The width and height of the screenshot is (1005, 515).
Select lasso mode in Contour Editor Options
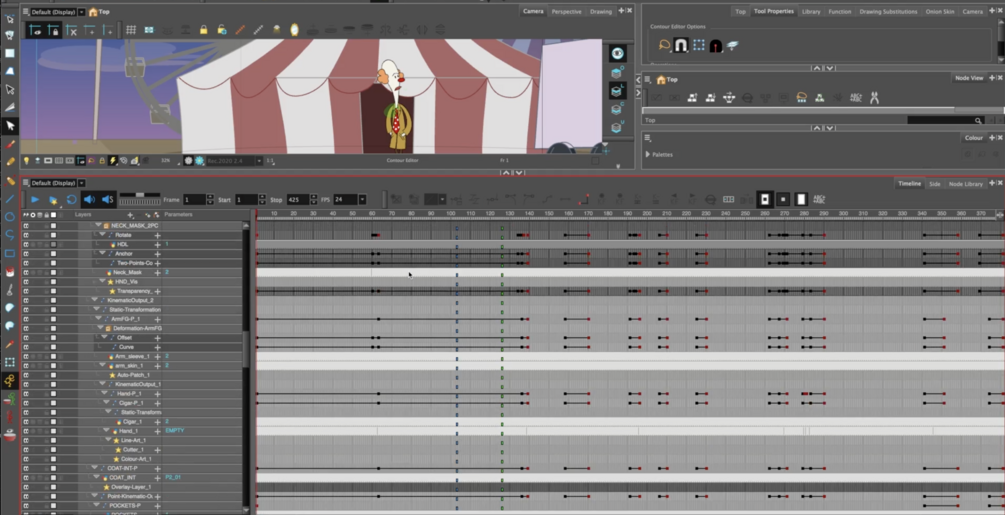click(664, 45)
